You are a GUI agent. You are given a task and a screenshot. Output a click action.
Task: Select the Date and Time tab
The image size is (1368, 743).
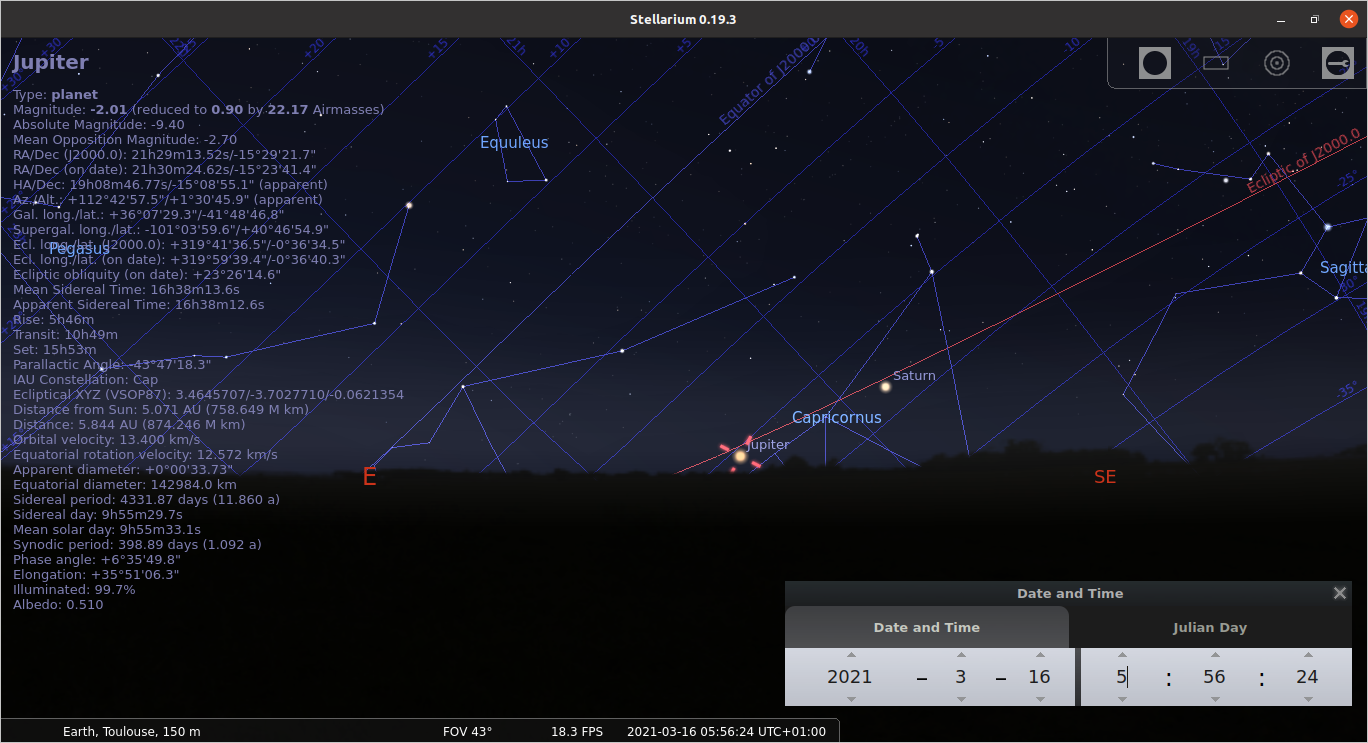926,628
